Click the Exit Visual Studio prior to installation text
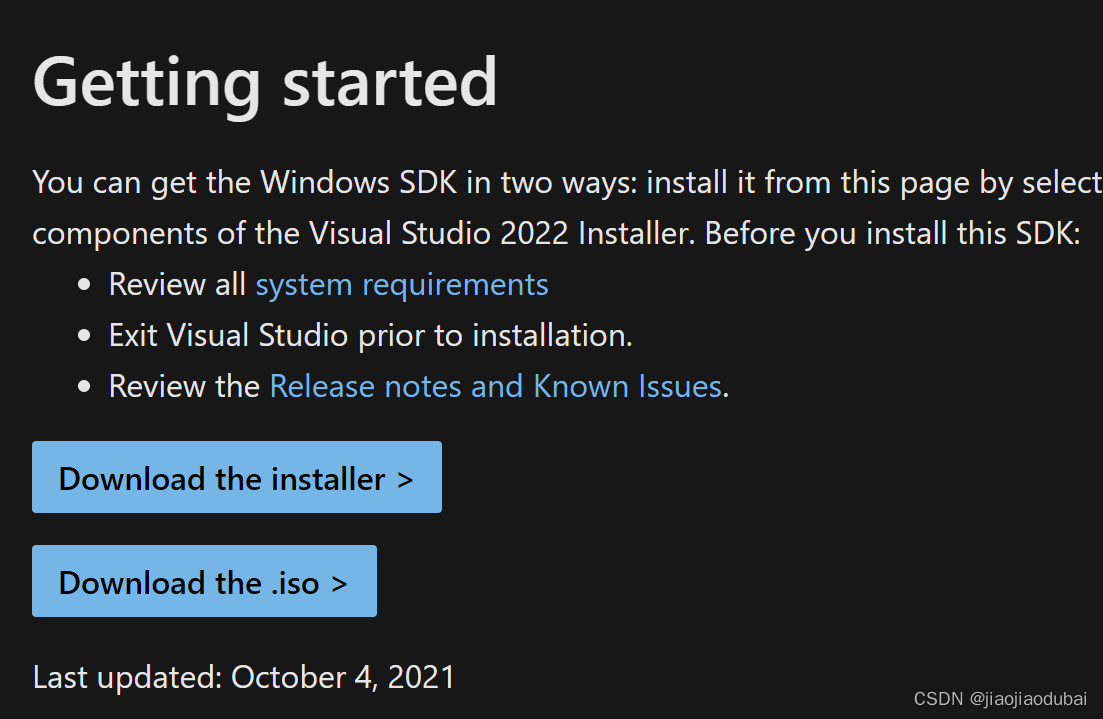Viewport: 1103px width, 719px height. (371, 336)
